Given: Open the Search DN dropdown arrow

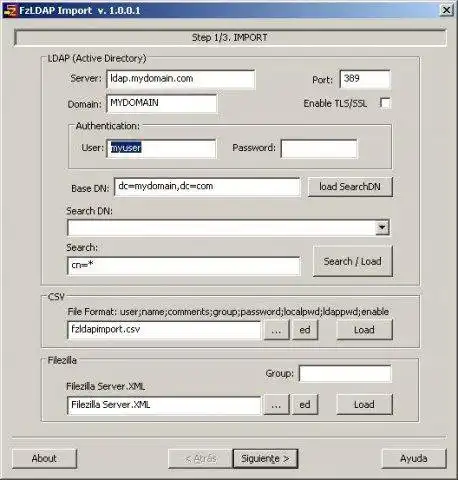Looking at the screenshot, I should (382, 228).
